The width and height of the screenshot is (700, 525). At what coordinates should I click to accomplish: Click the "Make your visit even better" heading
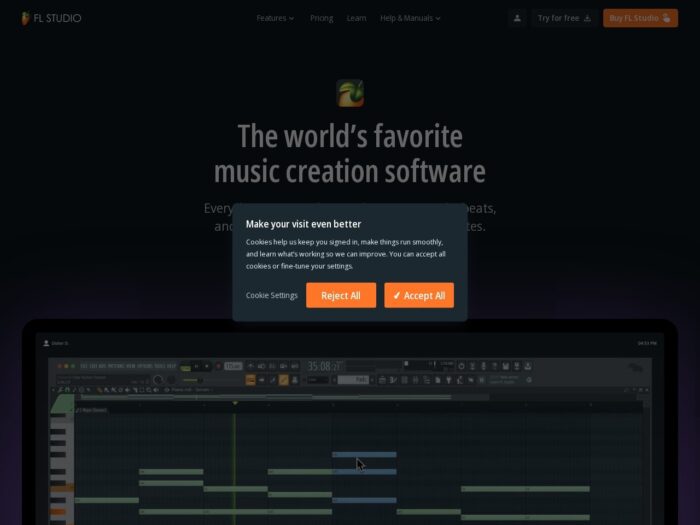tap(303, 224)
